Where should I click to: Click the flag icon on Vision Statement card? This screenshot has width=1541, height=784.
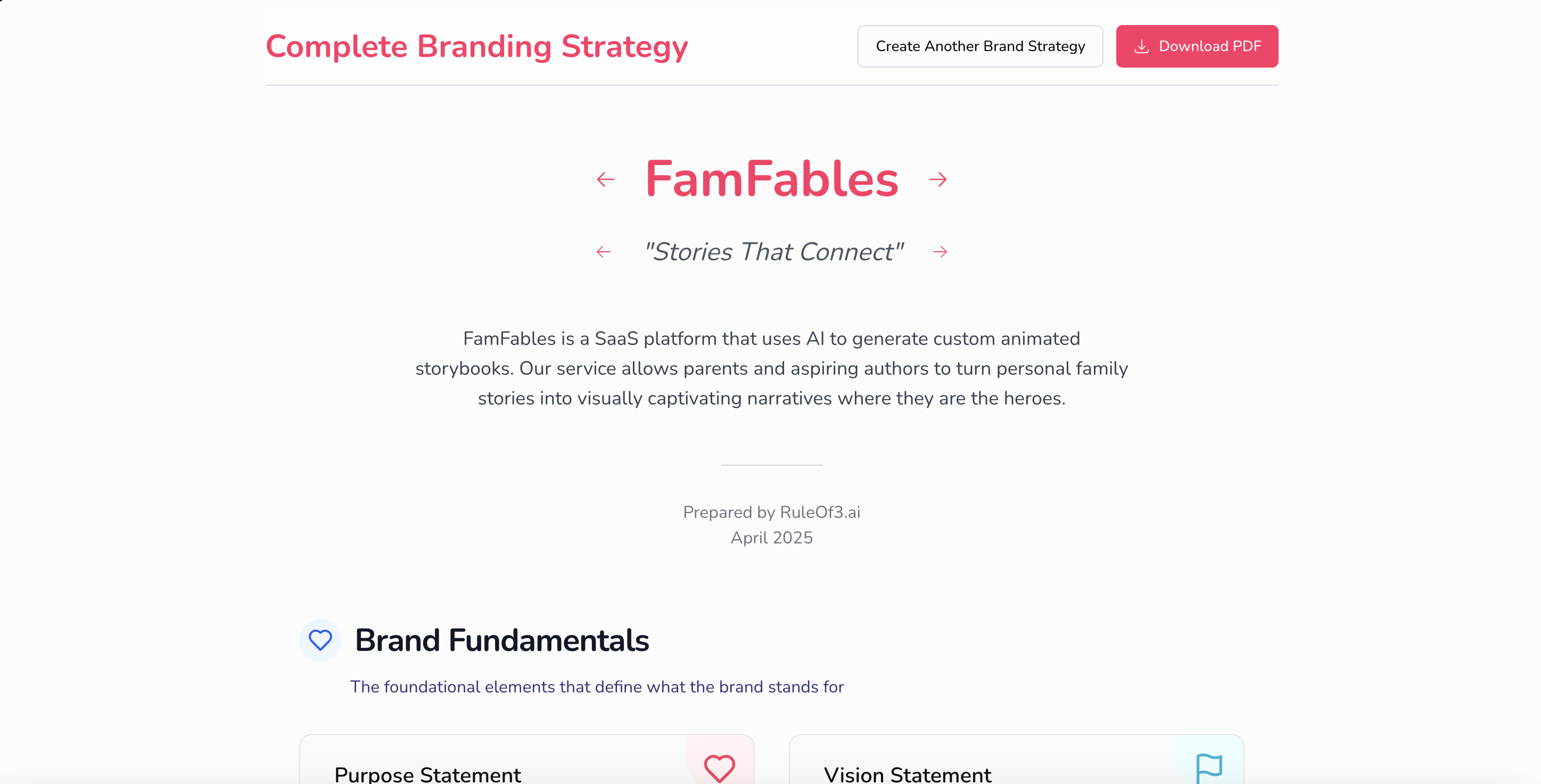1208,768
